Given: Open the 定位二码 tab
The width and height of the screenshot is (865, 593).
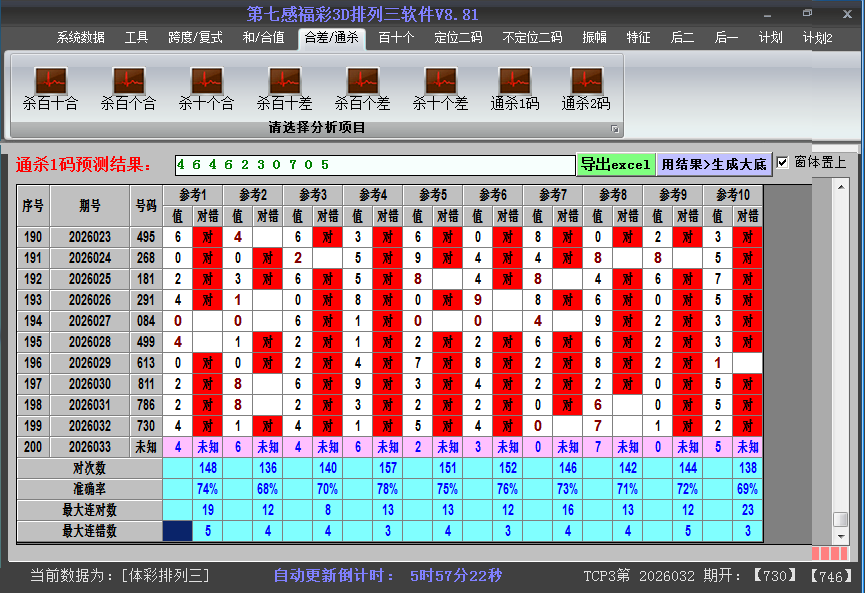Looking at the screenshot, I should click(x=458, y=38).
